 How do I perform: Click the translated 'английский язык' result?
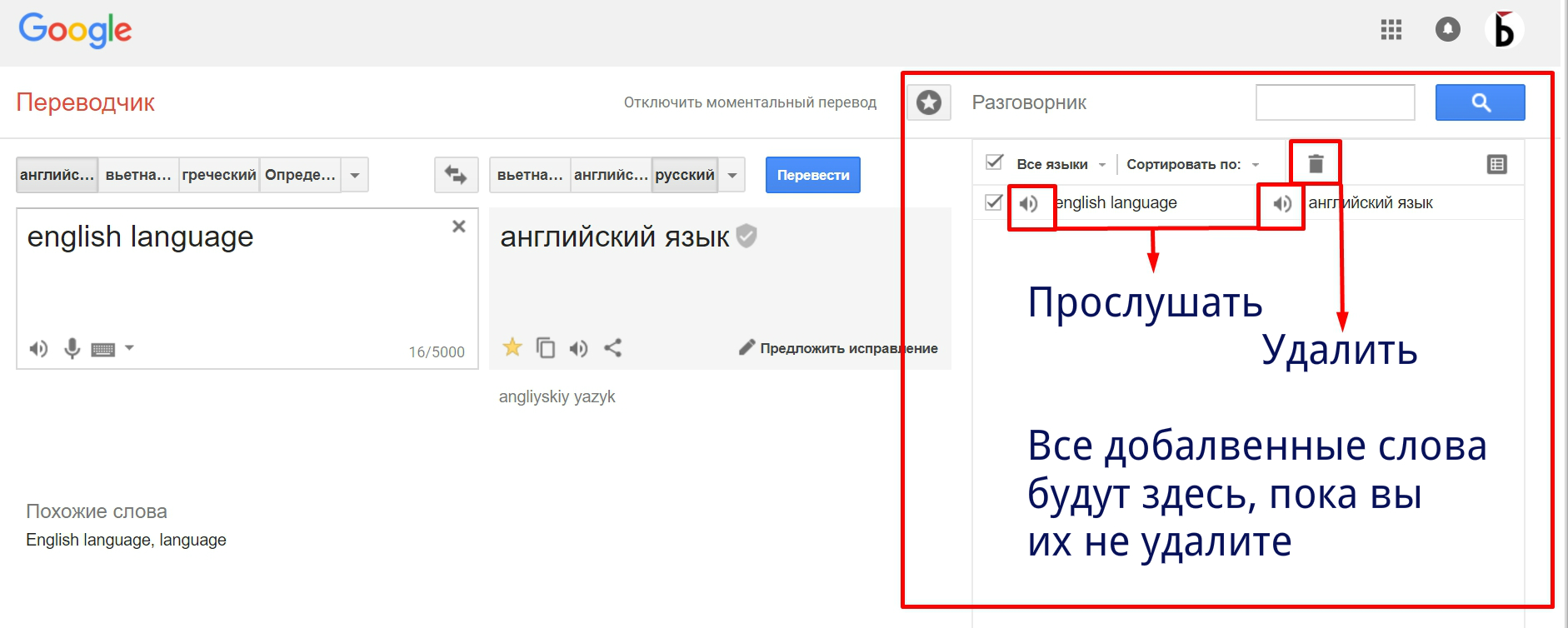614,237
